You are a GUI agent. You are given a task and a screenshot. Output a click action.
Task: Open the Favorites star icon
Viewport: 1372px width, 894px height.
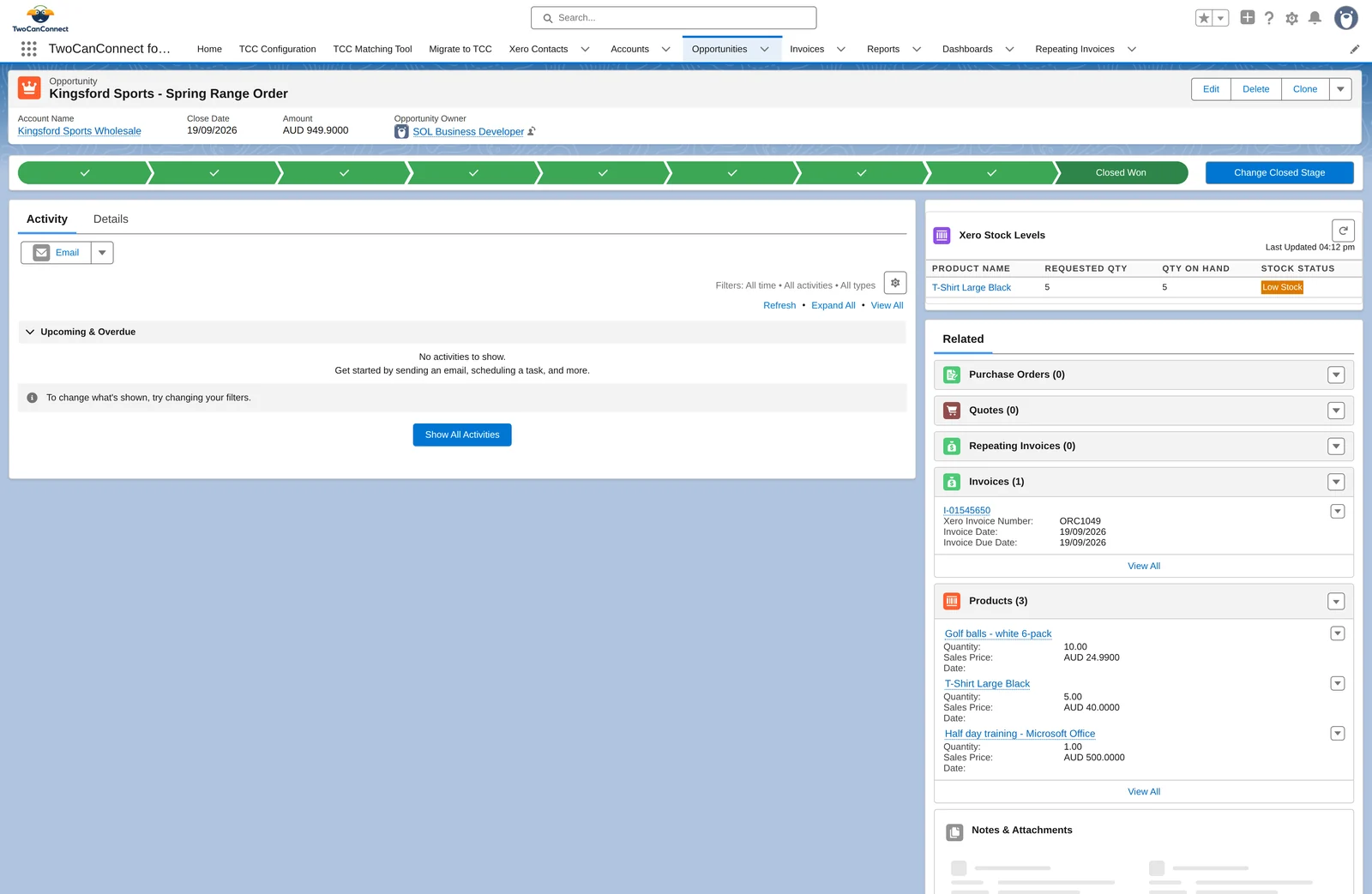1204,18
